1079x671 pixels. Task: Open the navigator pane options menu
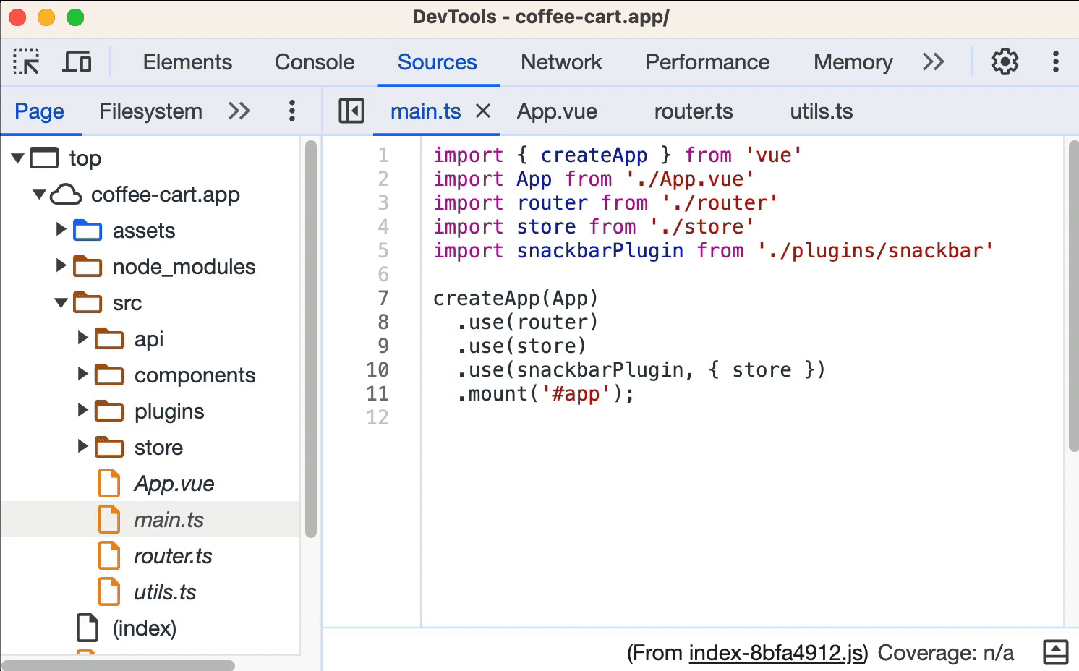point(292,111)
